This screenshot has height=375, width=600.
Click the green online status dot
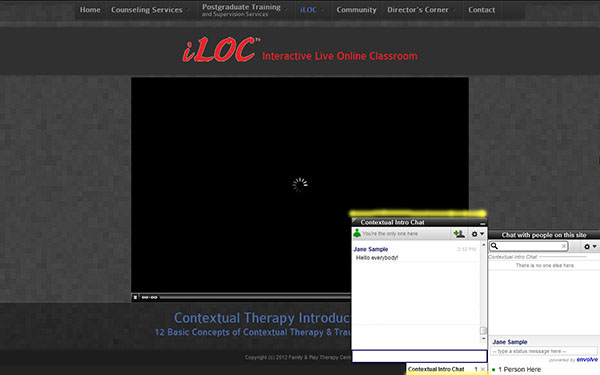493,370
